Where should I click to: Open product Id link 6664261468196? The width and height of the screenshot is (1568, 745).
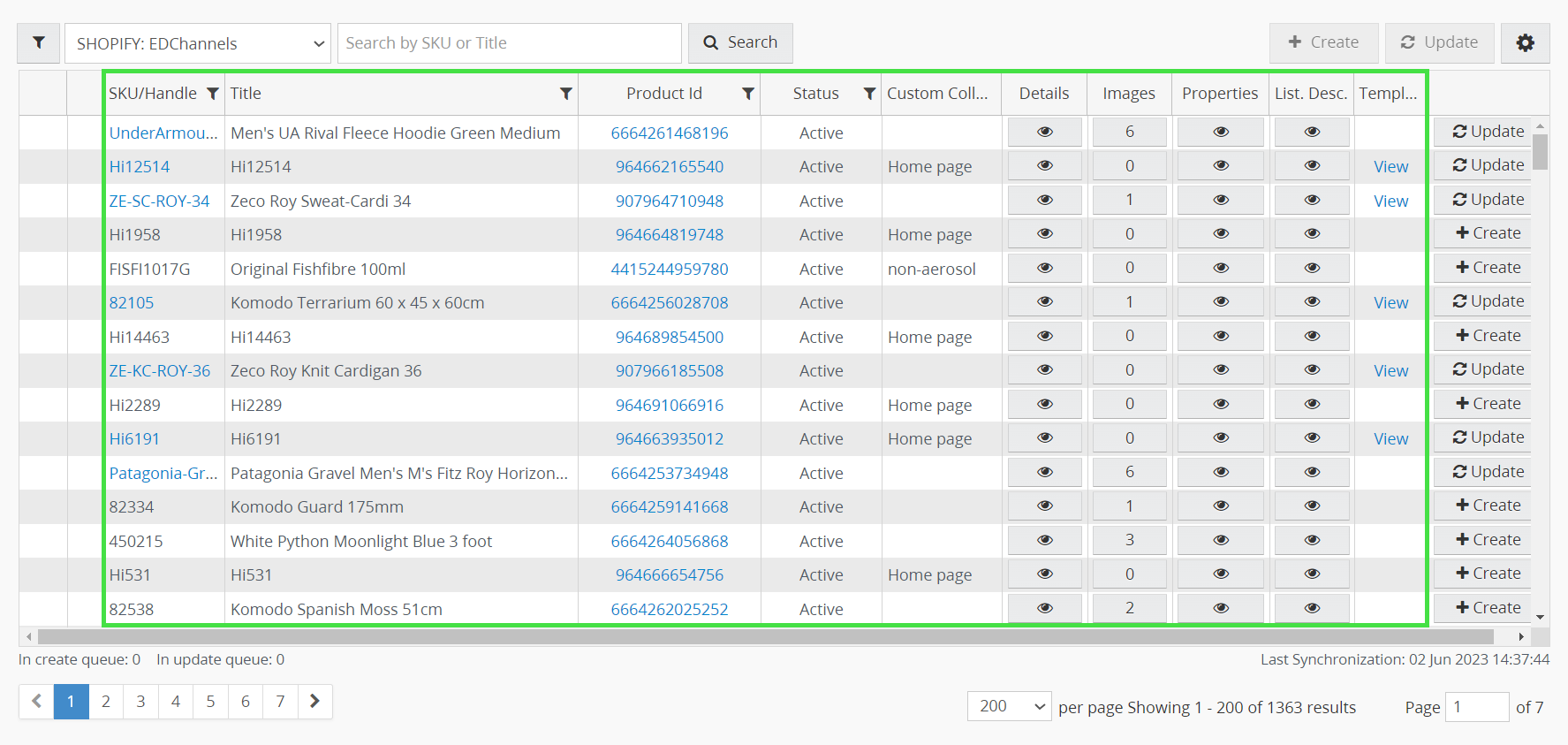tap(669, 133)
